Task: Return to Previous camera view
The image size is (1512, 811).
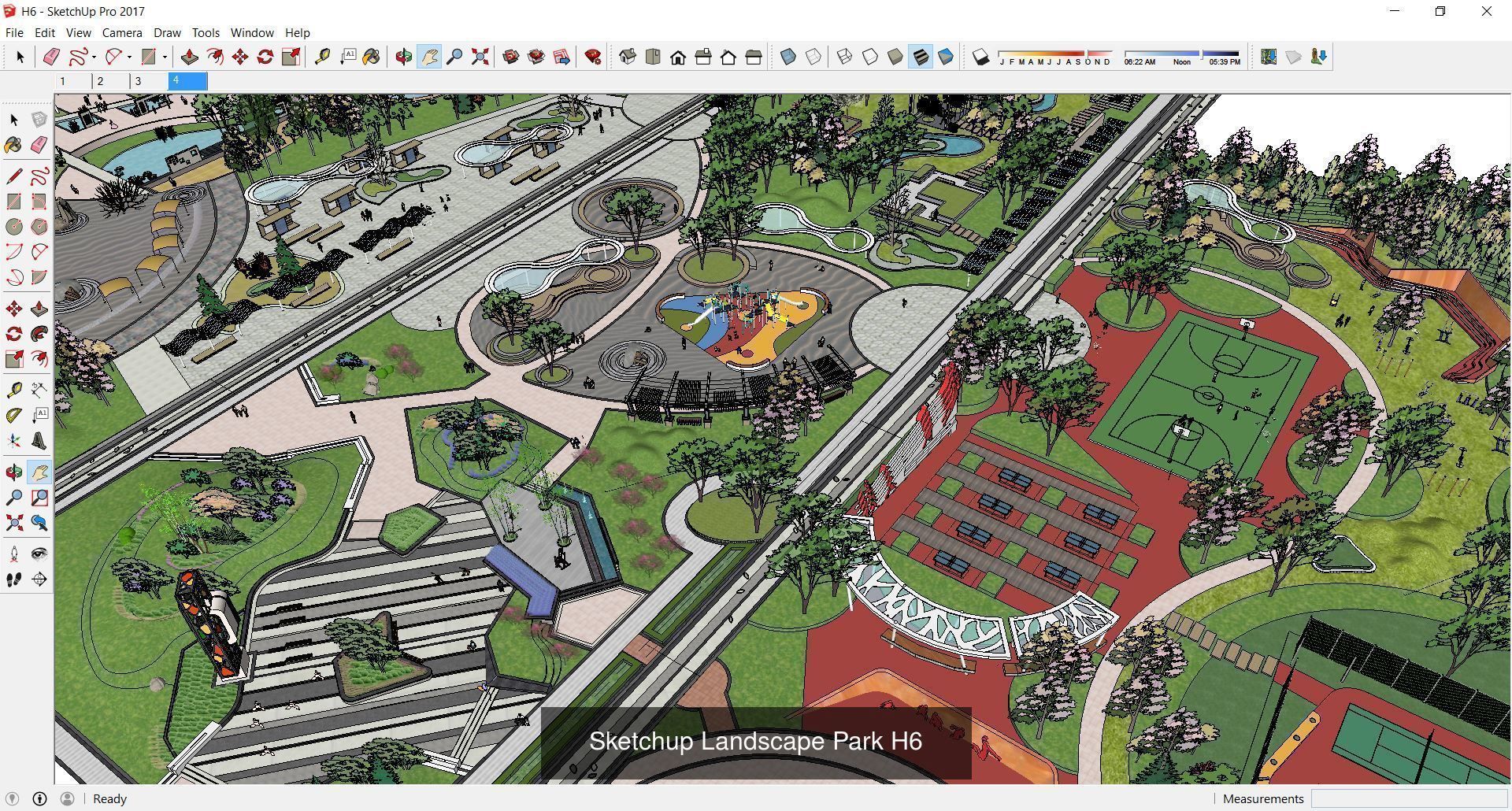Action: click(39, 523)
